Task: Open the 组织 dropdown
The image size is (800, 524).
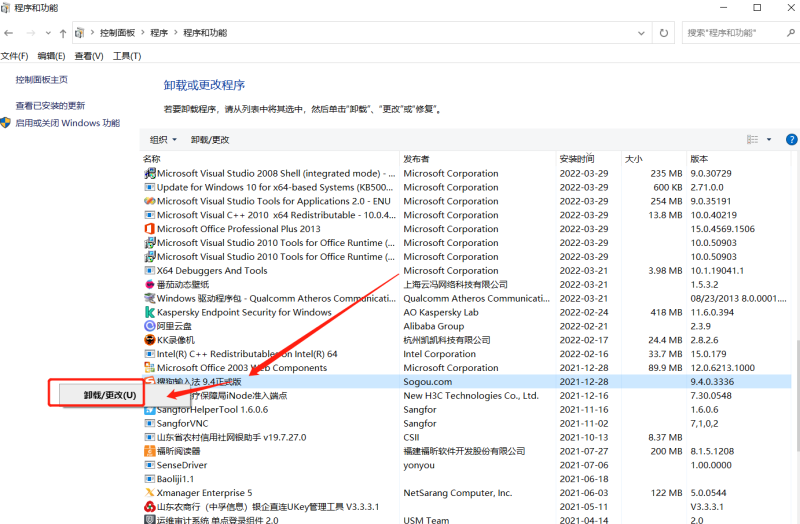Action: 163,140
